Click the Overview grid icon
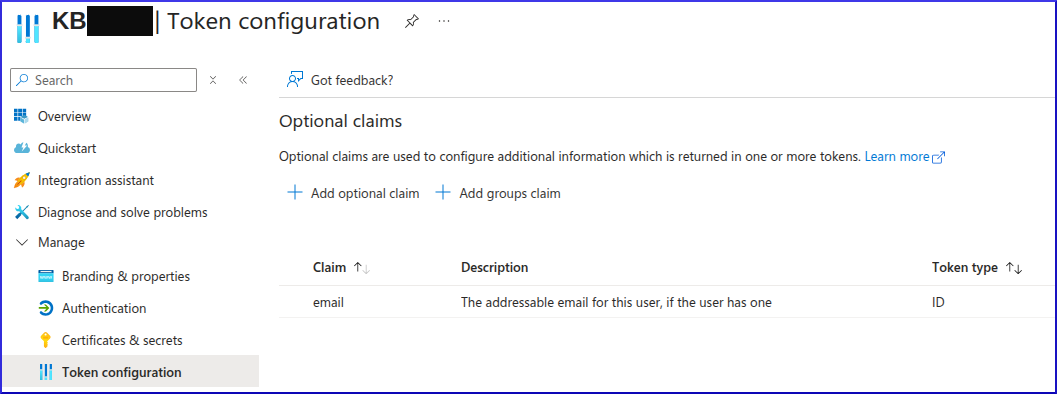 [x=22, y=116]
